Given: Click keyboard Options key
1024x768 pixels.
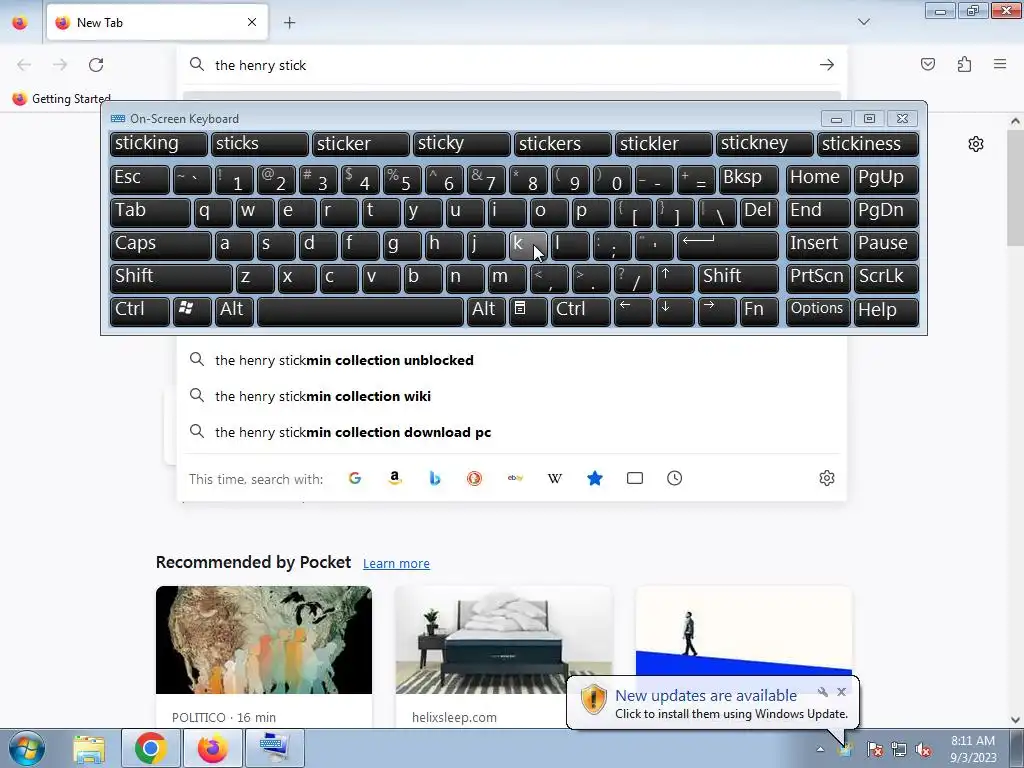Looking at the screenshot, I should (x=818, y=312).
